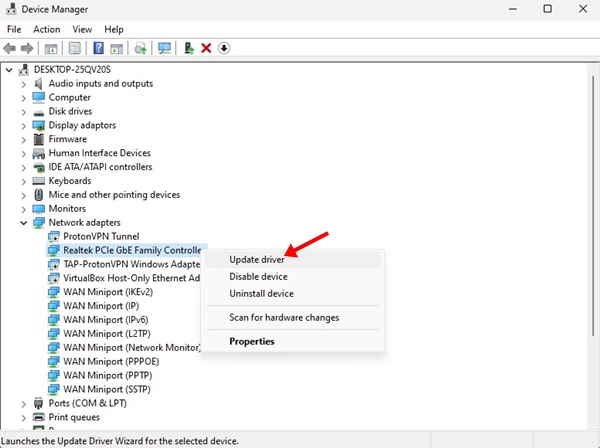
Task: Click the Print queues printer icon
Action: point(39,417)
